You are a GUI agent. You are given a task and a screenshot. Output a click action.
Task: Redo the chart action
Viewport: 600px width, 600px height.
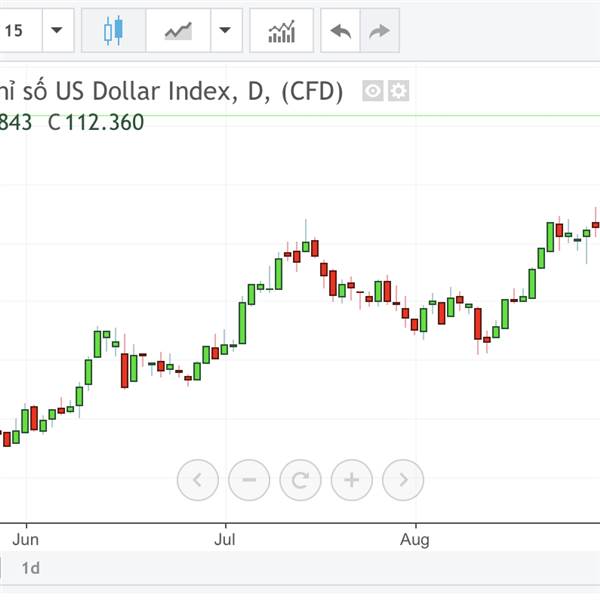[380, 31]
